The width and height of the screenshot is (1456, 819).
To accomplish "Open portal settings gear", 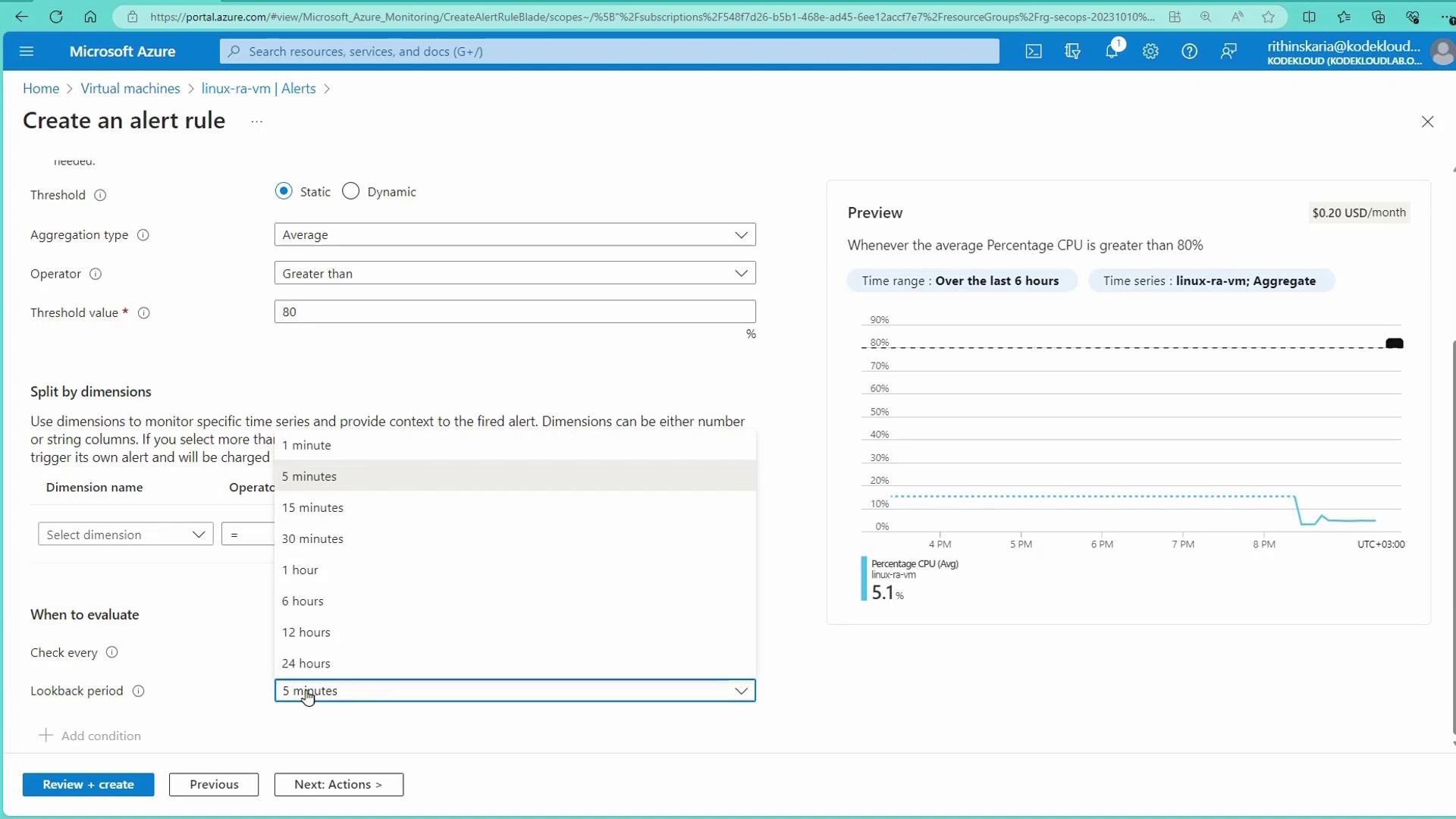I will point(1150,52).
